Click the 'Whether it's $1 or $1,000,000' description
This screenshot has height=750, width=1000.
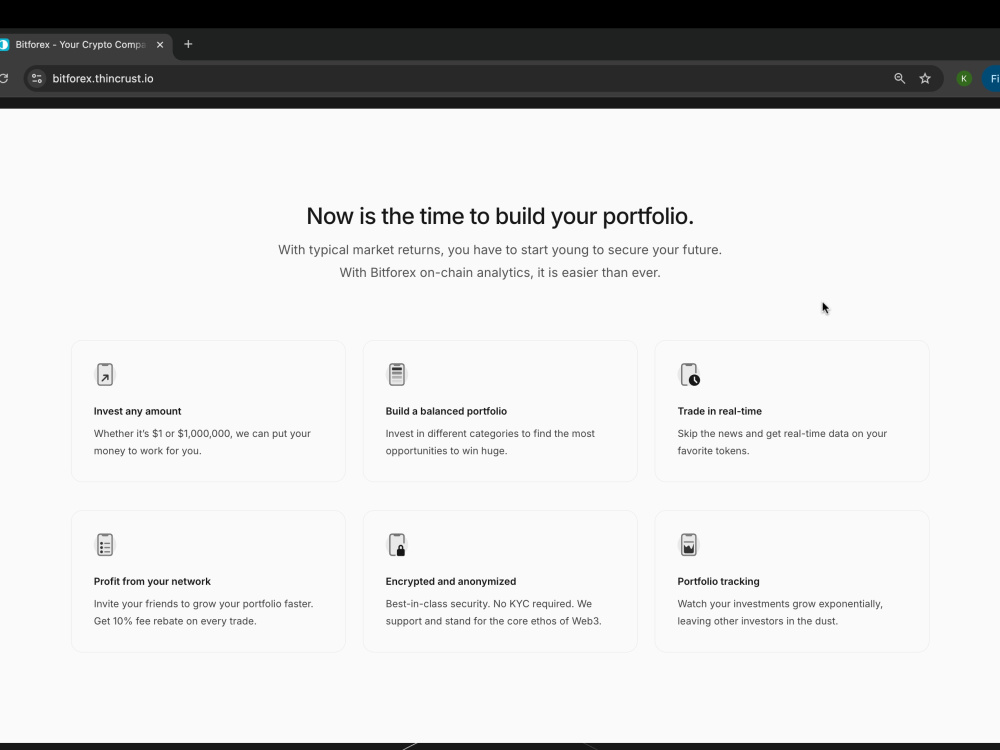coord(202,442)
